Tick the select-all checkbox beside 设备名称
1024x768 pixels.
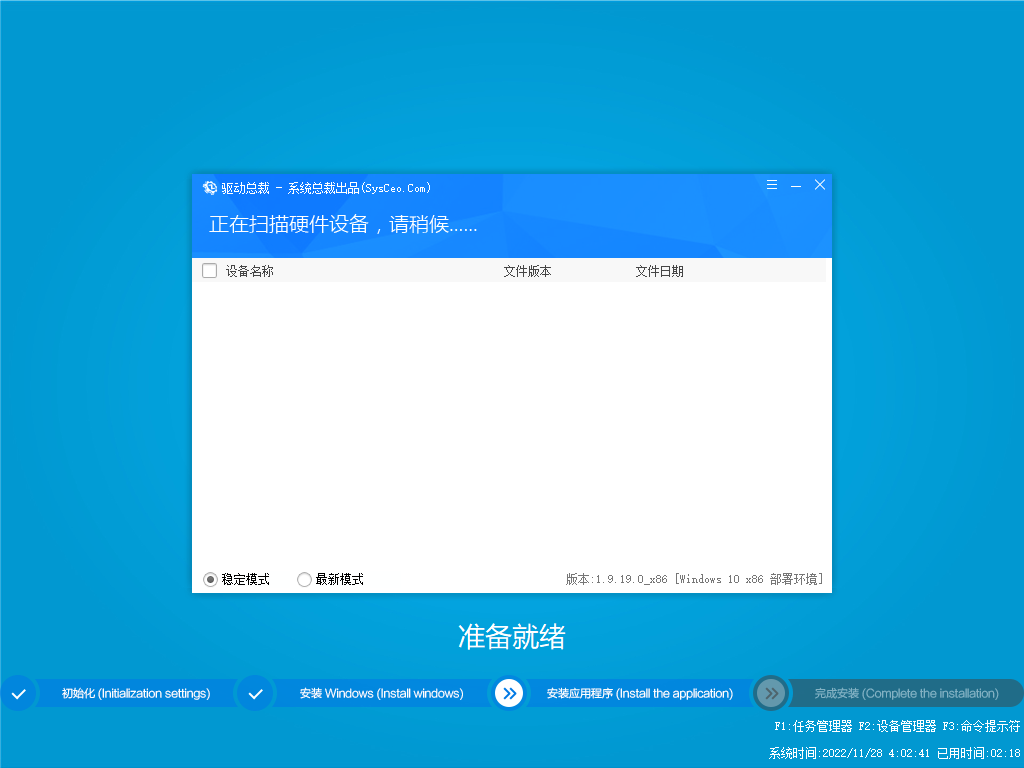tap(209, 271)
